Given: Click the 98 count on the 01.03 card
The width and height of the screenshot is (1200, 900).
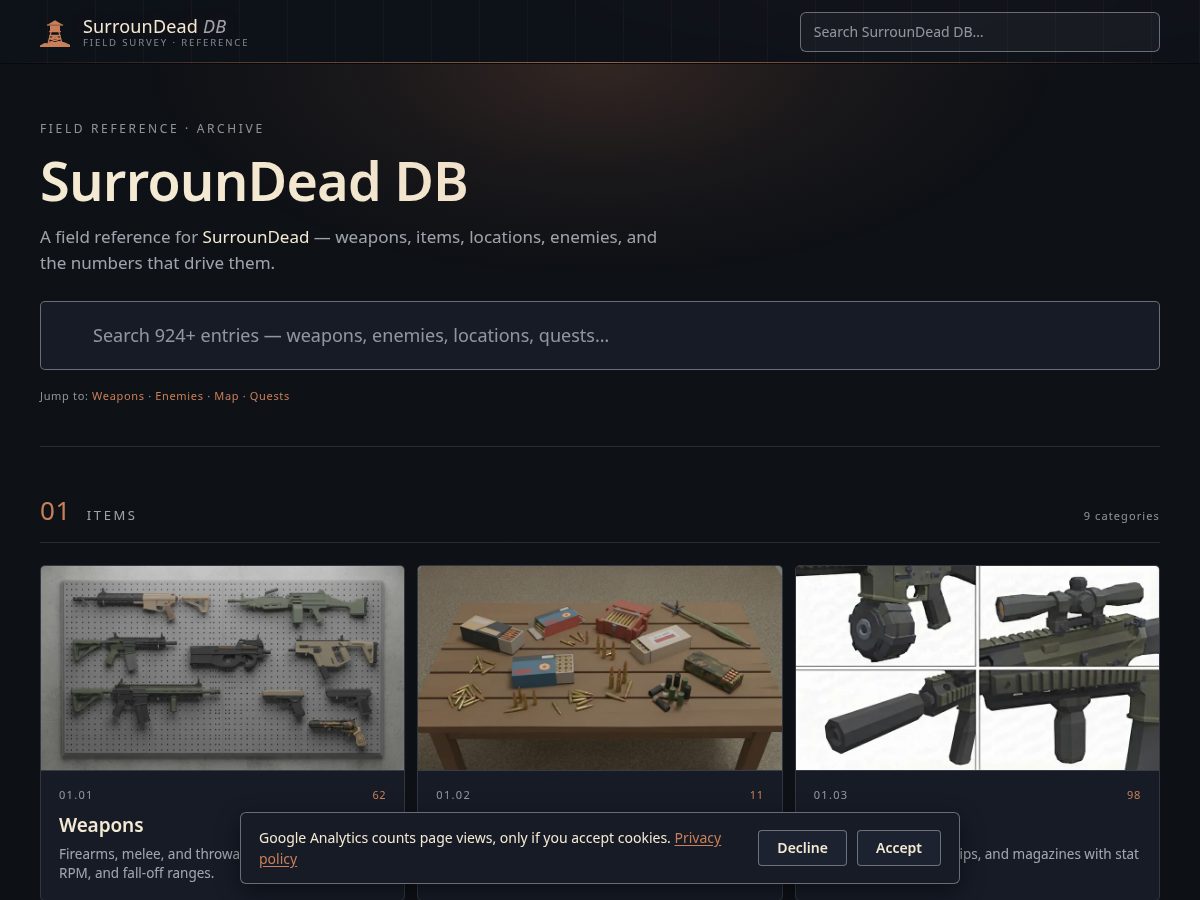Looking at the screenshot, I should tap(1133, 795).
